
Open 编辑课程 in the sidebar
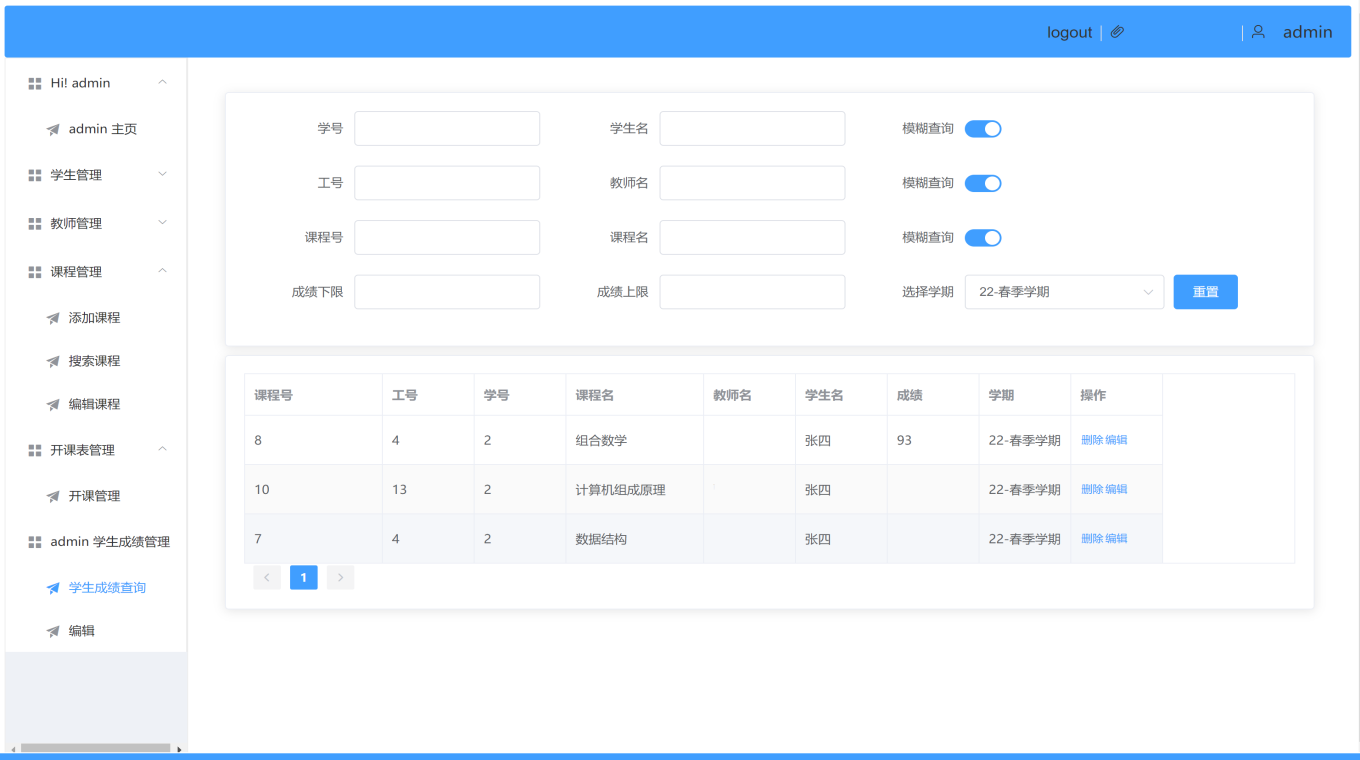tap(94, 404)
